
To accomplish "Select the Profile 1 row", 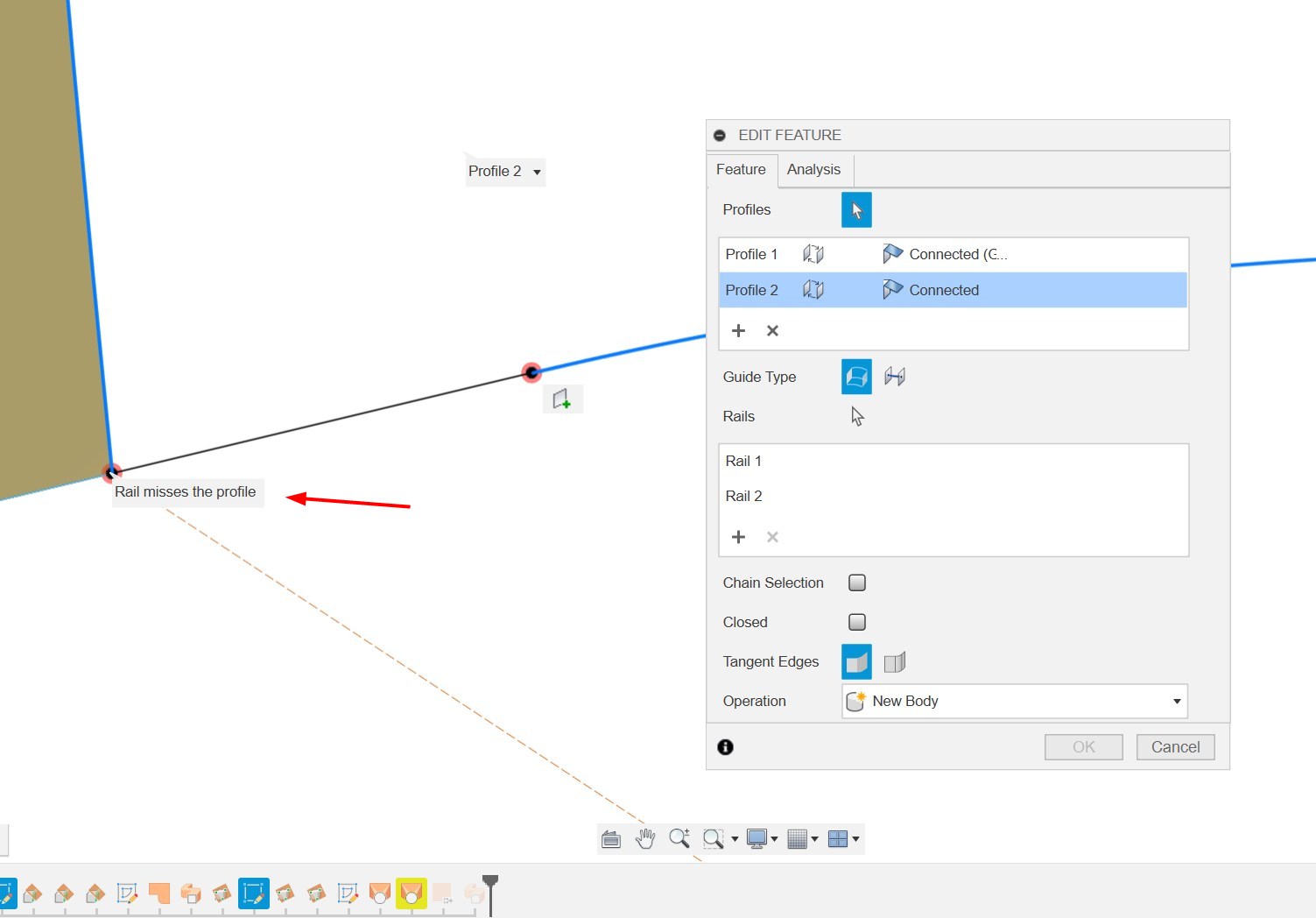I will [953, 254].
